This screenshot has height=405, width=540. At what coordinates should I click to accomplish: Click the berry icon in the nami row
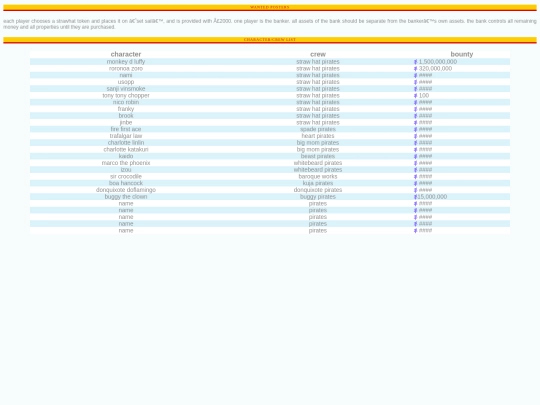coord(415,75)
